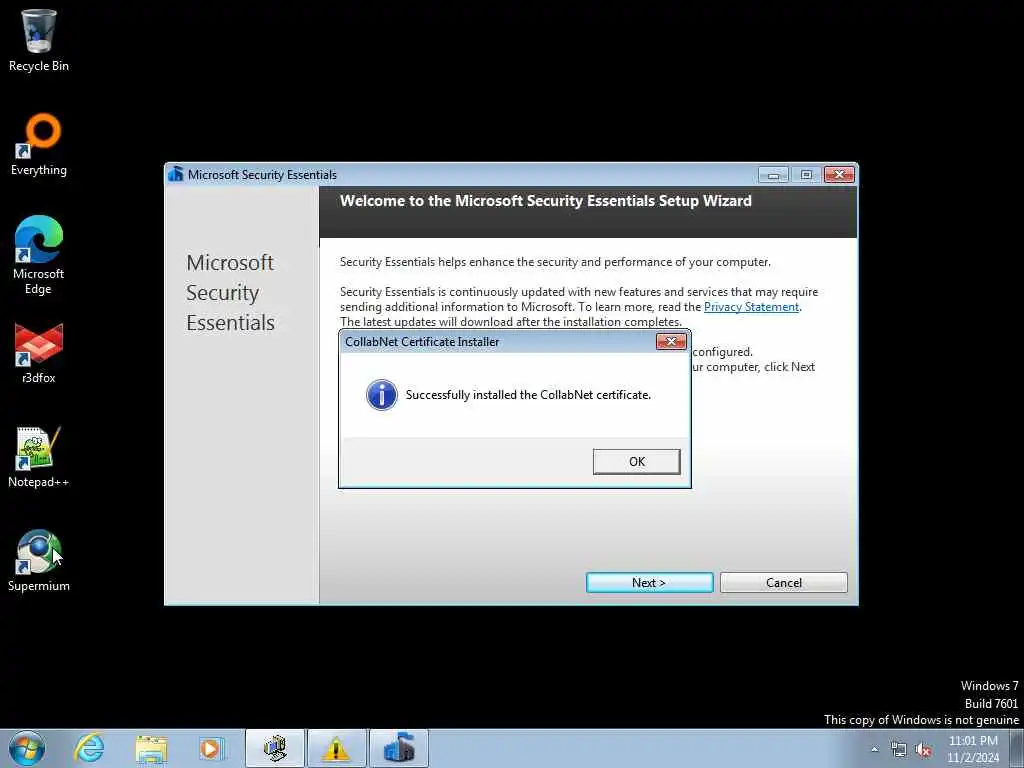Select the Supermium desktop shortcut
The width and height of the screenshot is (1024, 768).
click(x=39, y=560)
